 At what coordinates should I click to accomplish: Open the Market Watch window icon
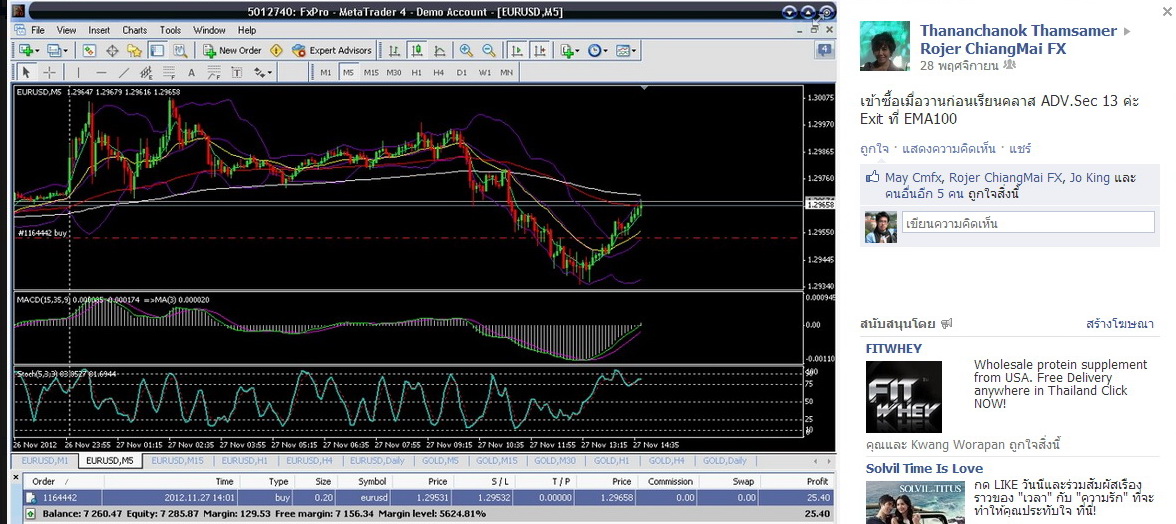point(89,51)
